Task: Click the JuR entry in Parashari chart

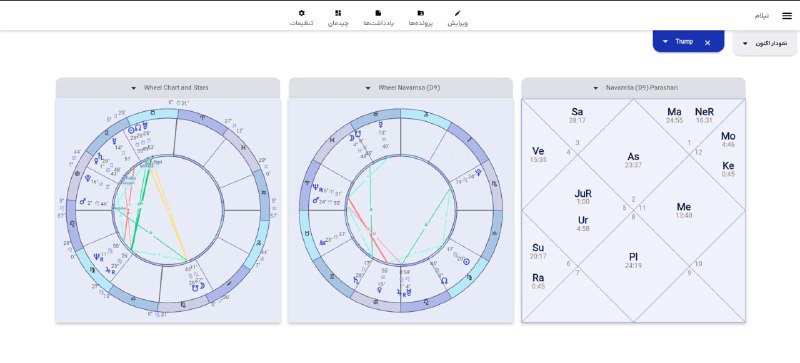Action: pyautogui.click(x=583, y=193)
